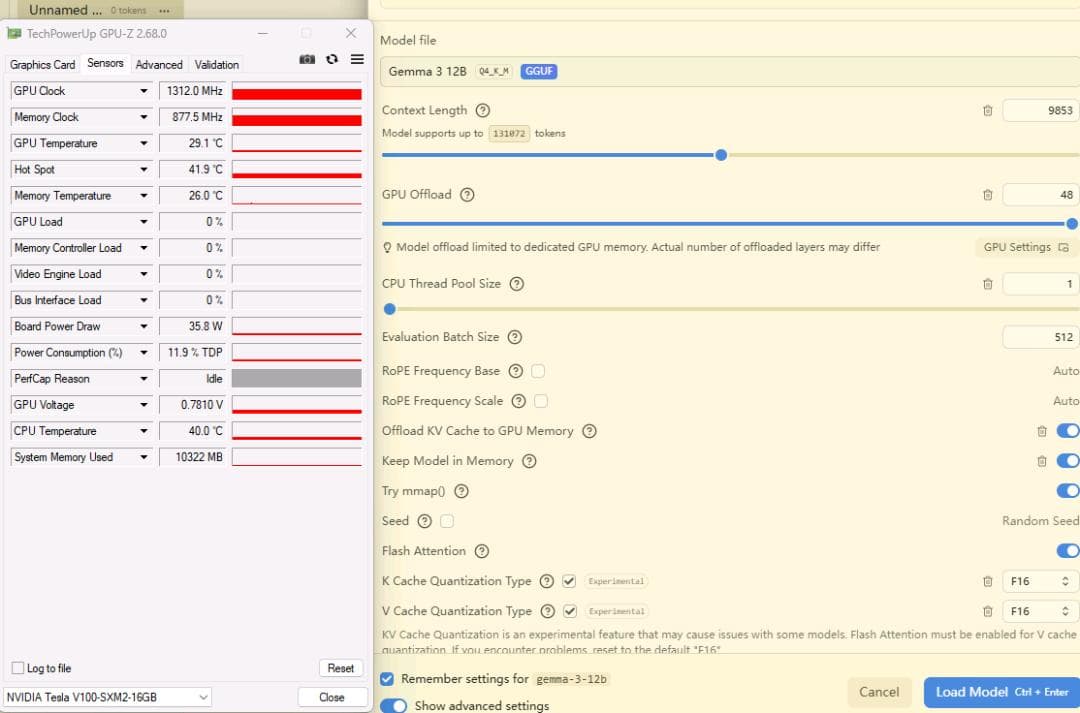Reset K Cache Quantization trash icon
The image size is (1080, 713).
tap(987, 581)
